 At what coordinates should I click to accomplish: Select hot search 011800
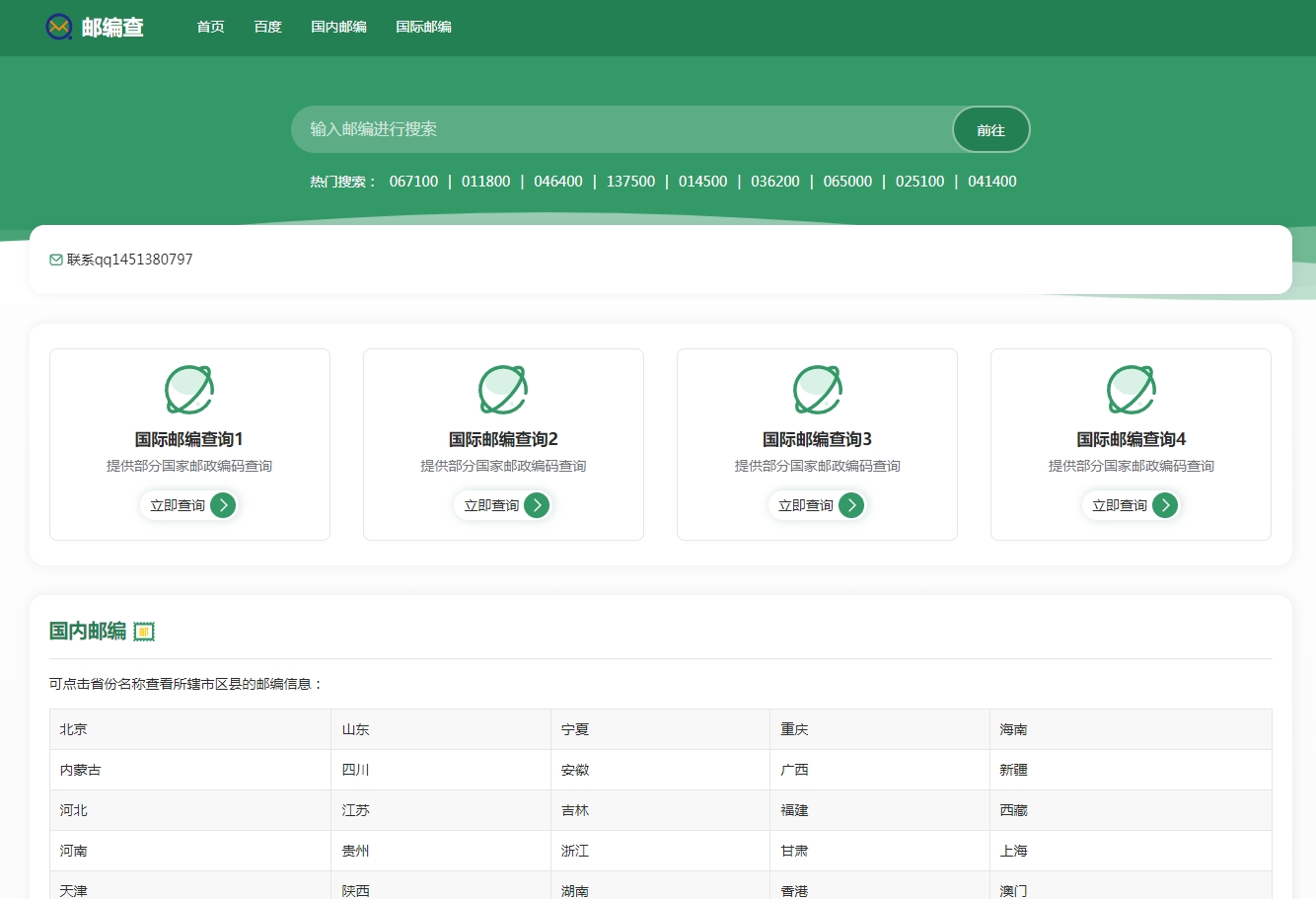486,182
